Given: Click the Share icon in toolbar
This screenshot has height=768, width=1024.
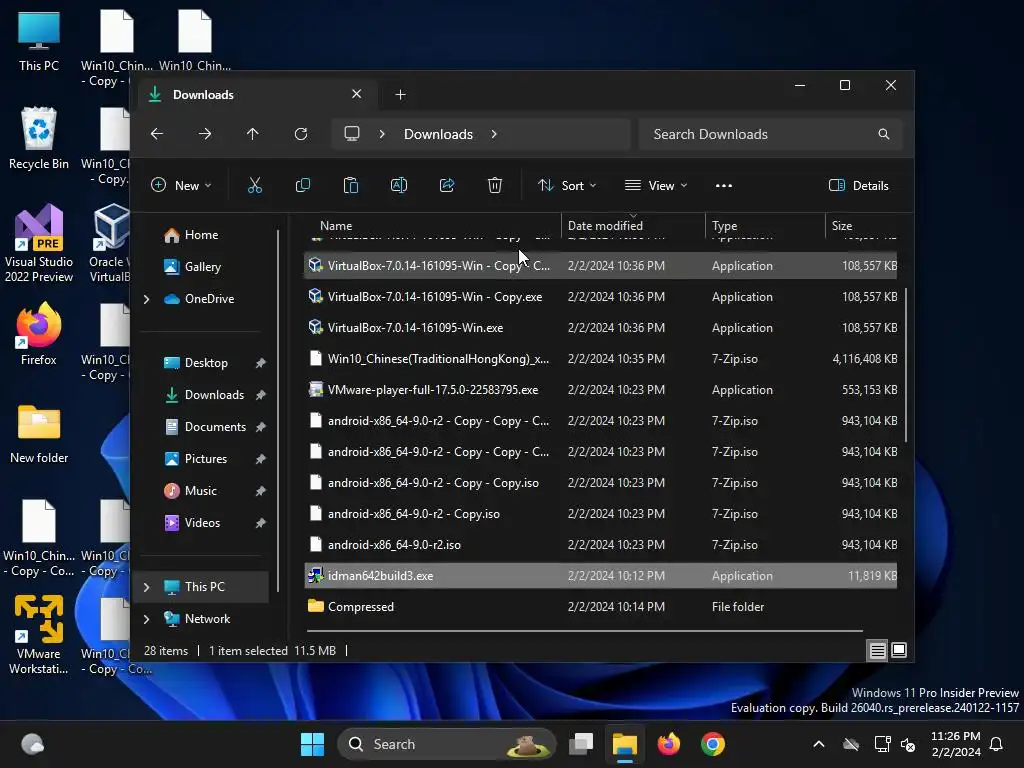Looking at the screenshot, I should (447, 185).
